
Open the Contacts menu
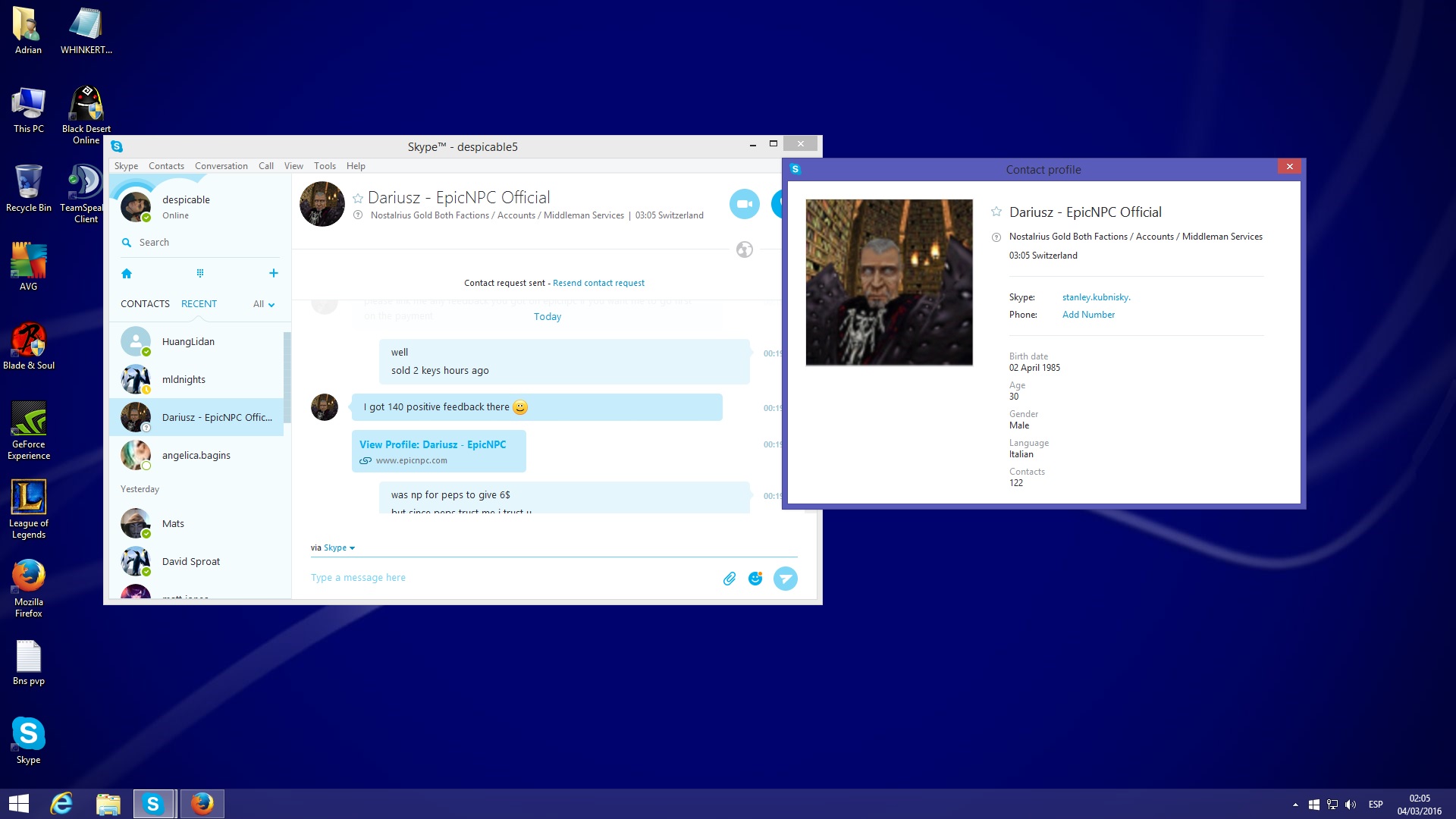[x=166, y=166]
